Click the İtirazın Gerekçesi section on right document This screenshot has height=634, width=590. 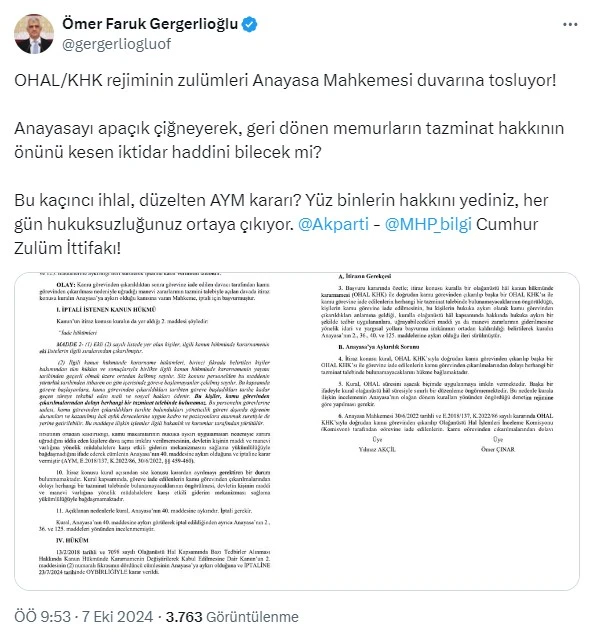(x=364, y=276)
